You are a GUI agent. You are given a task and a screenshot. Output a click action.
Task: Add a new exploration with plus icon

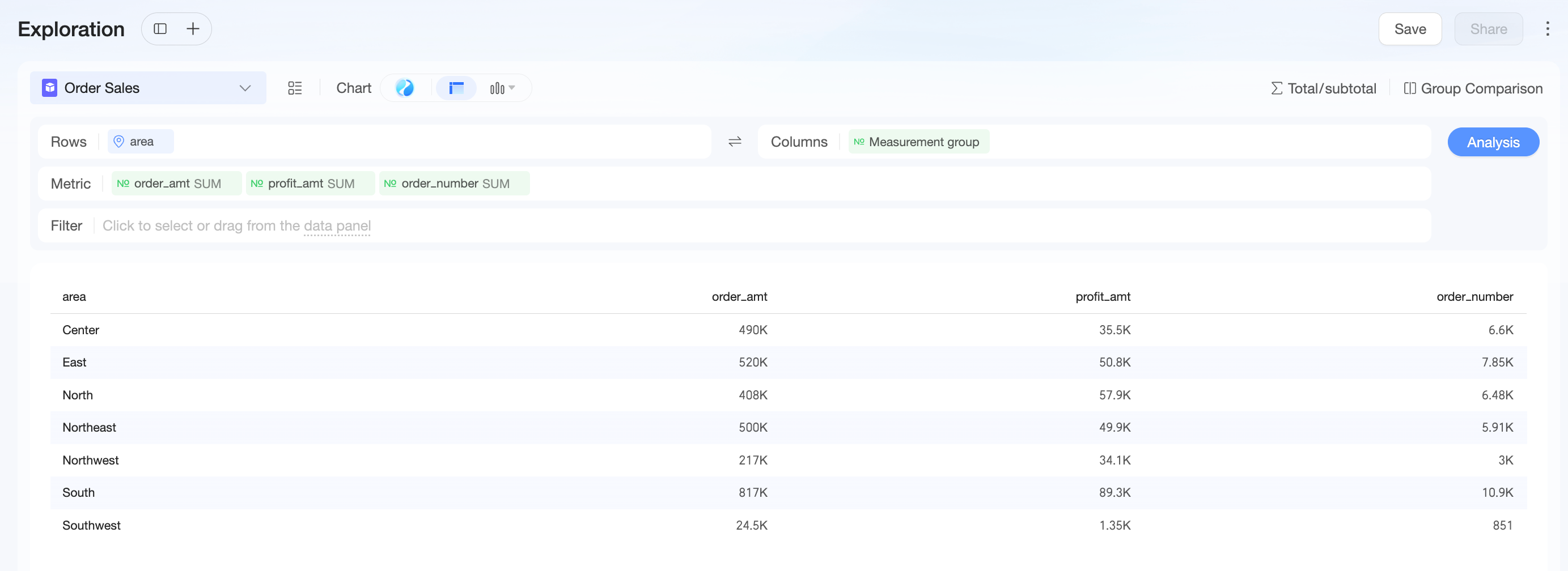point(193,28)
